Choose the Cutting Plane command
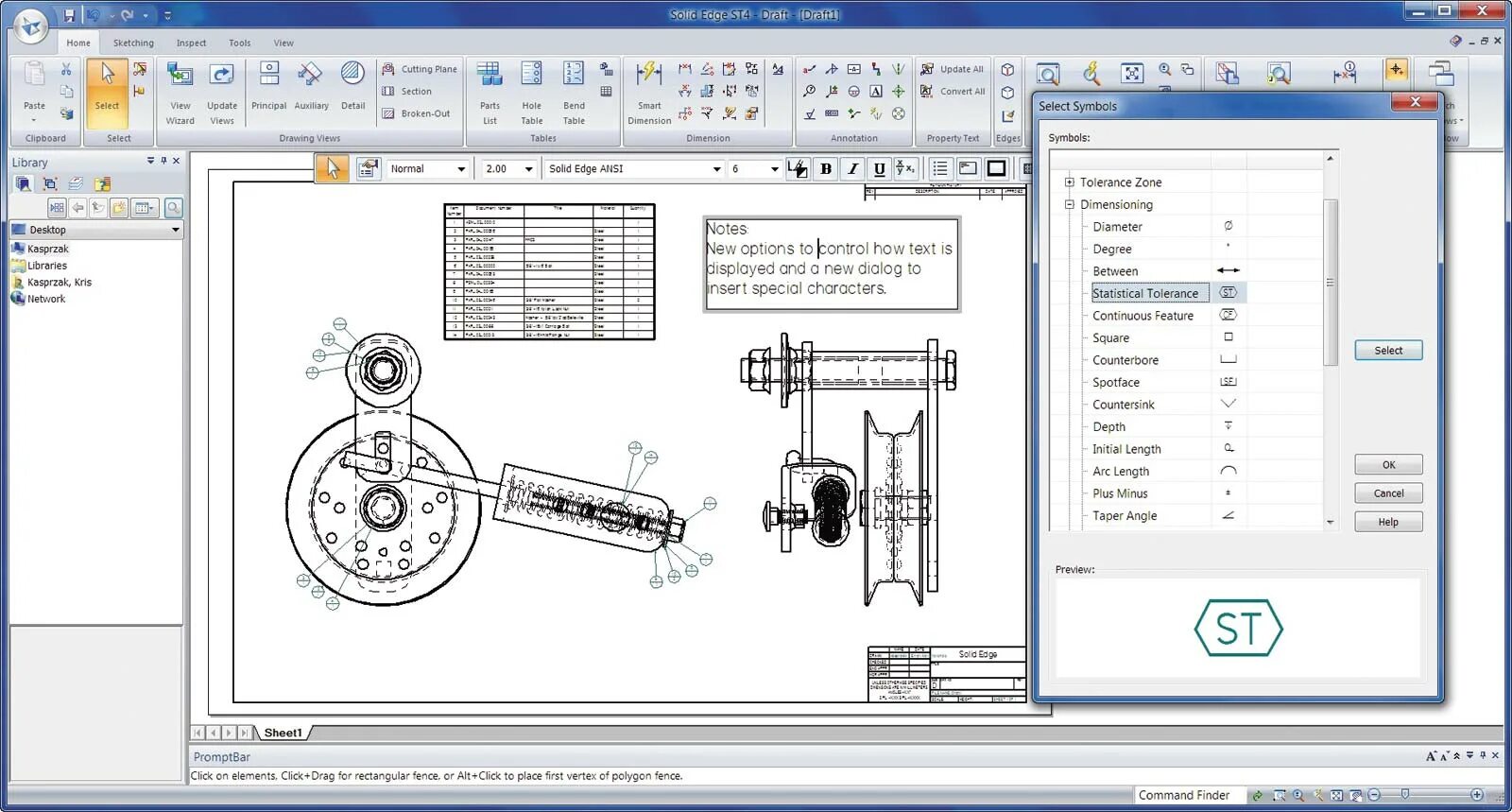Viewport: 1512px width, 812px height. point(419,69)
